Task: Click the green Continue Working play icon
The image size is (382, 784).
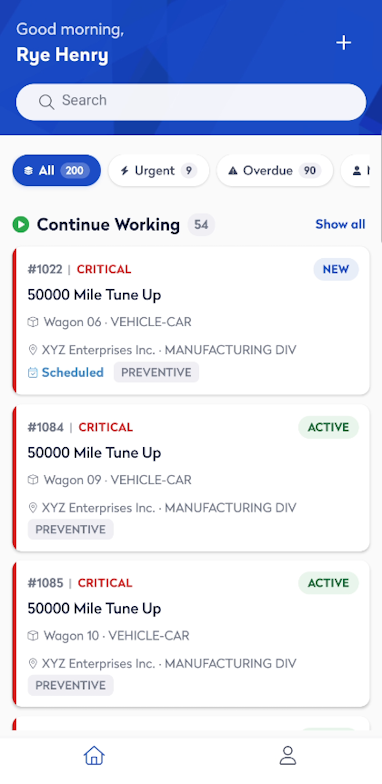Action: (21, 224)
